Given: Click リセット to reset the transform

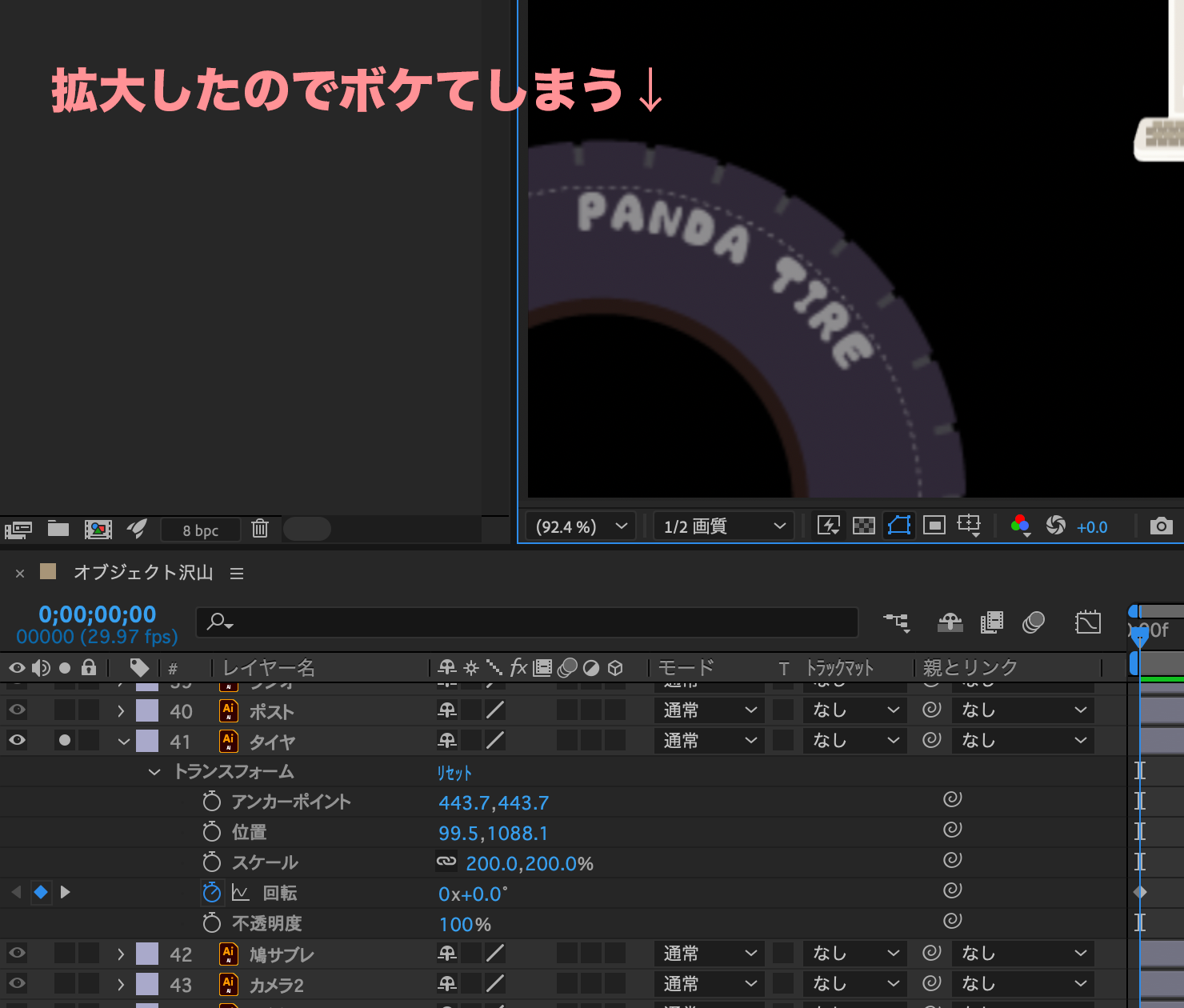Looking at the screenshot, I should [454, 773].
